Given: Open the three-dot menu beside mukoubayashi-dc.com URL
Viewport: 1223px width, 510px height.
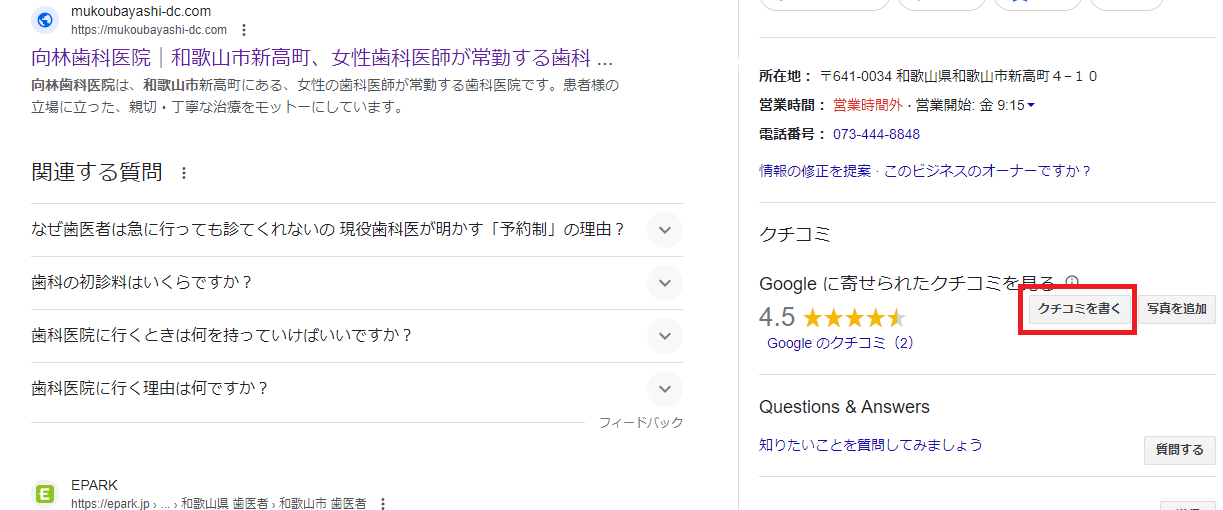Looking at the screenshot, I should coord(245,30).
